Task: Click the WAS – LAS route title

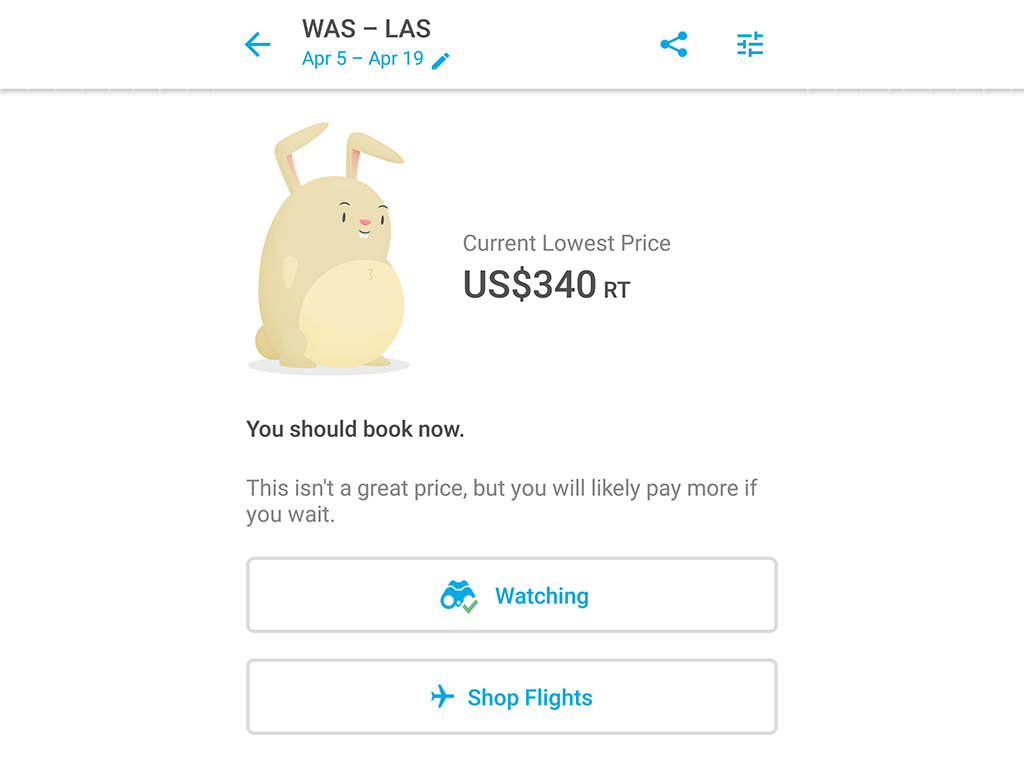Action: tap(367, 28)
